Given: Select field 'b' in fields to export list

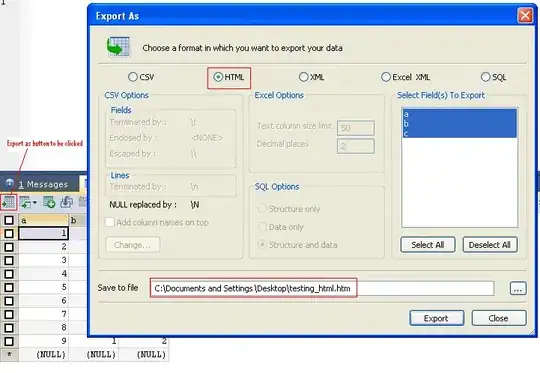Looking at the screenshot, I should point(459,124).
